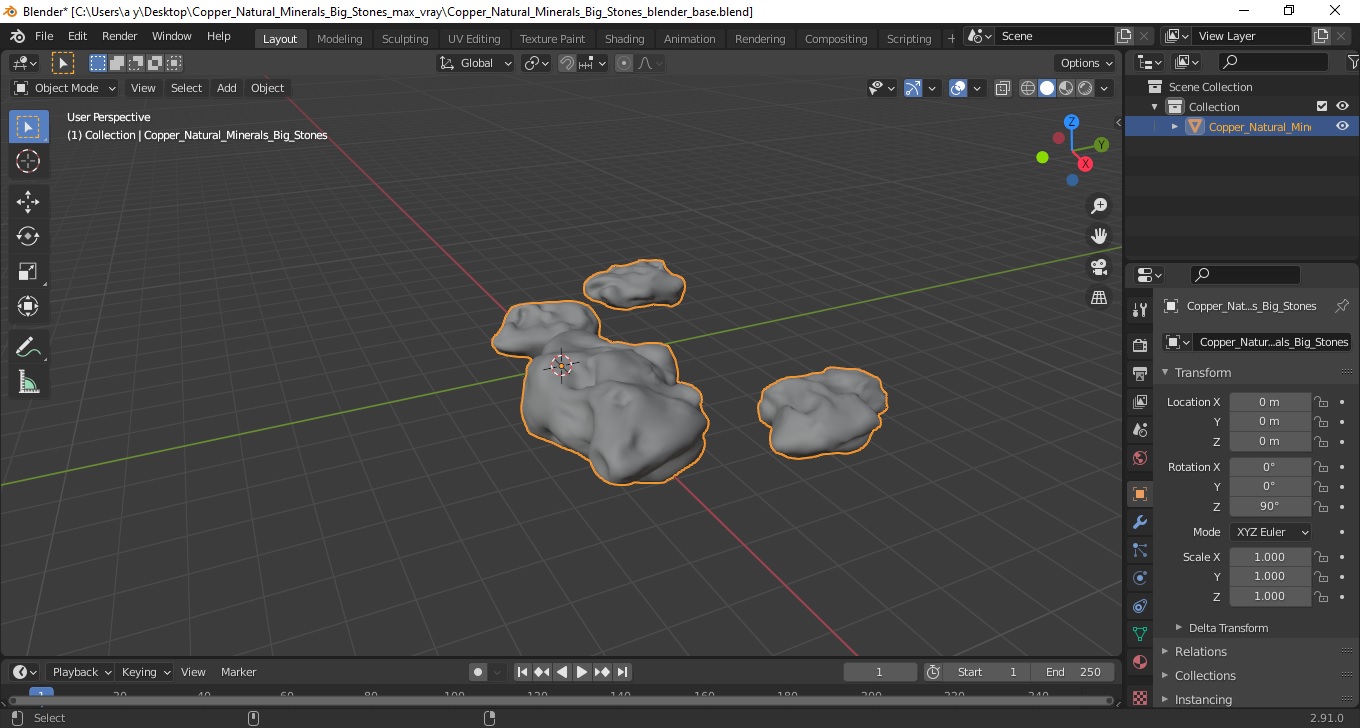Image resolution: width=1360 pixels, height=728 pixels.
Task: Open the Physics properties tab
Action: pos(1140,578)
